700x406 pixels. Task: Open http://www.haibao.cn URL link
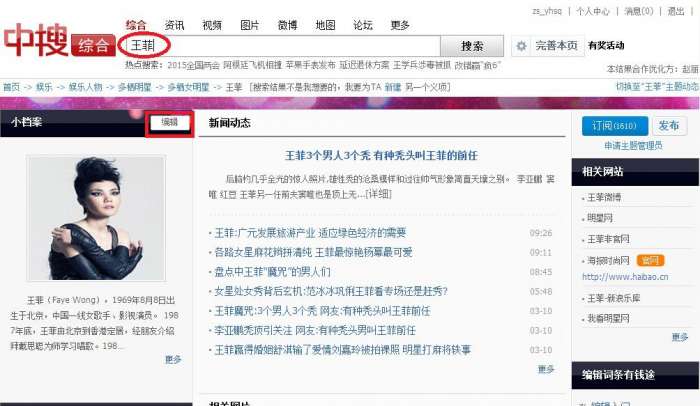click(x=625, y=277)
